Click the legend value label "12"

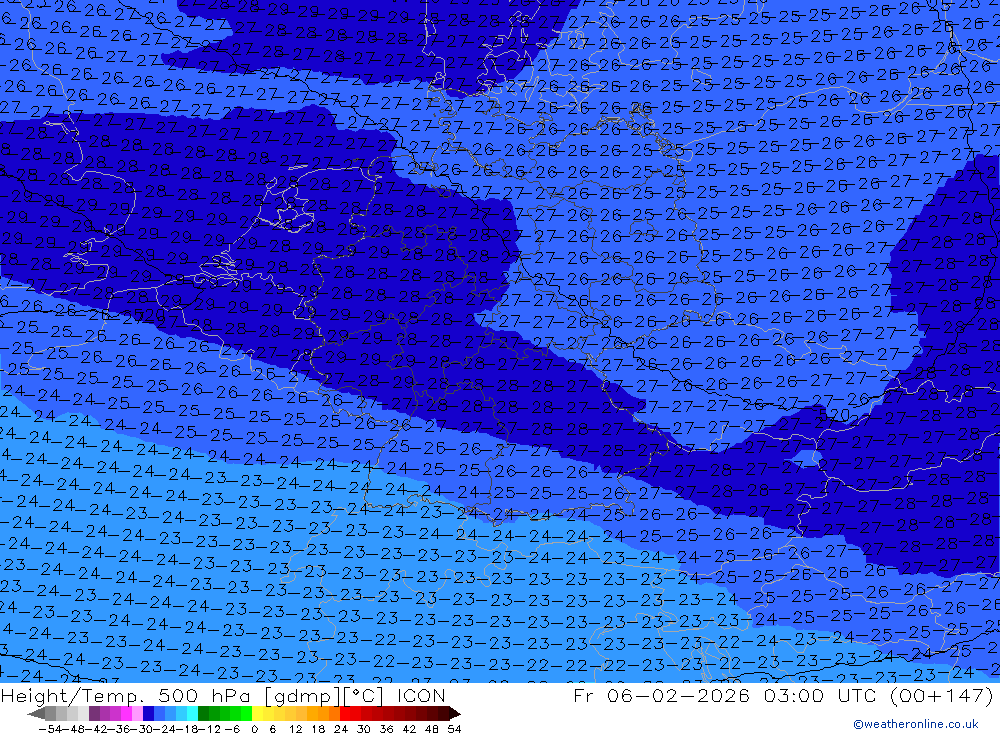[295, 729]
